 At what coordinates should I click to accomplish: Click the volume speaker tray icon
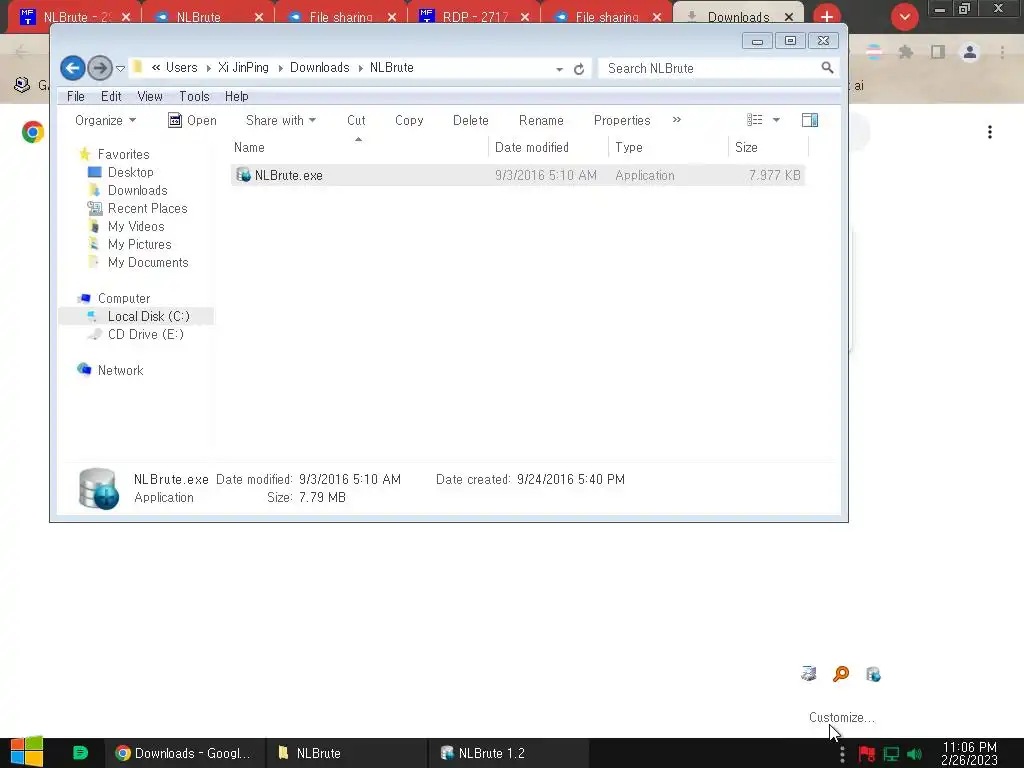click(914, 754)
